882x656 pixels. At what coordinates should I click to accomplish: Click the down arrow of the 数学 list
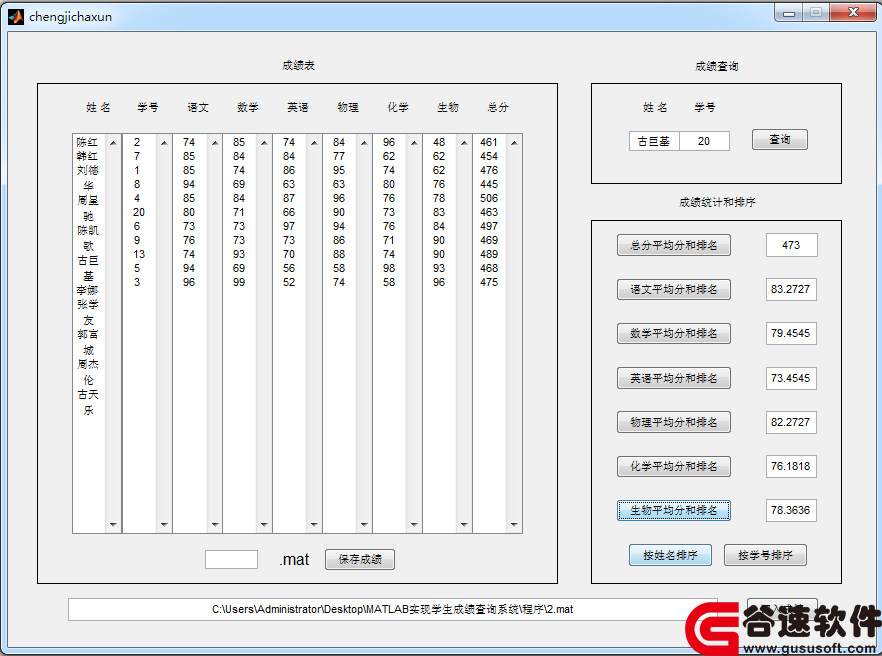pos(264,524)
